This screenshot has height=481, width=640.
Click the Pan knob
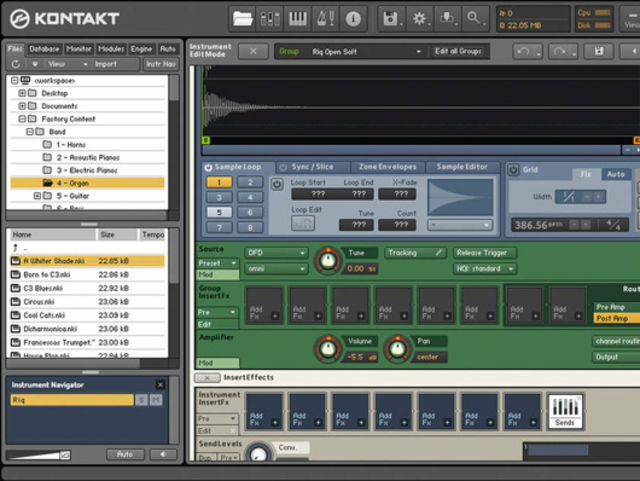397,348
